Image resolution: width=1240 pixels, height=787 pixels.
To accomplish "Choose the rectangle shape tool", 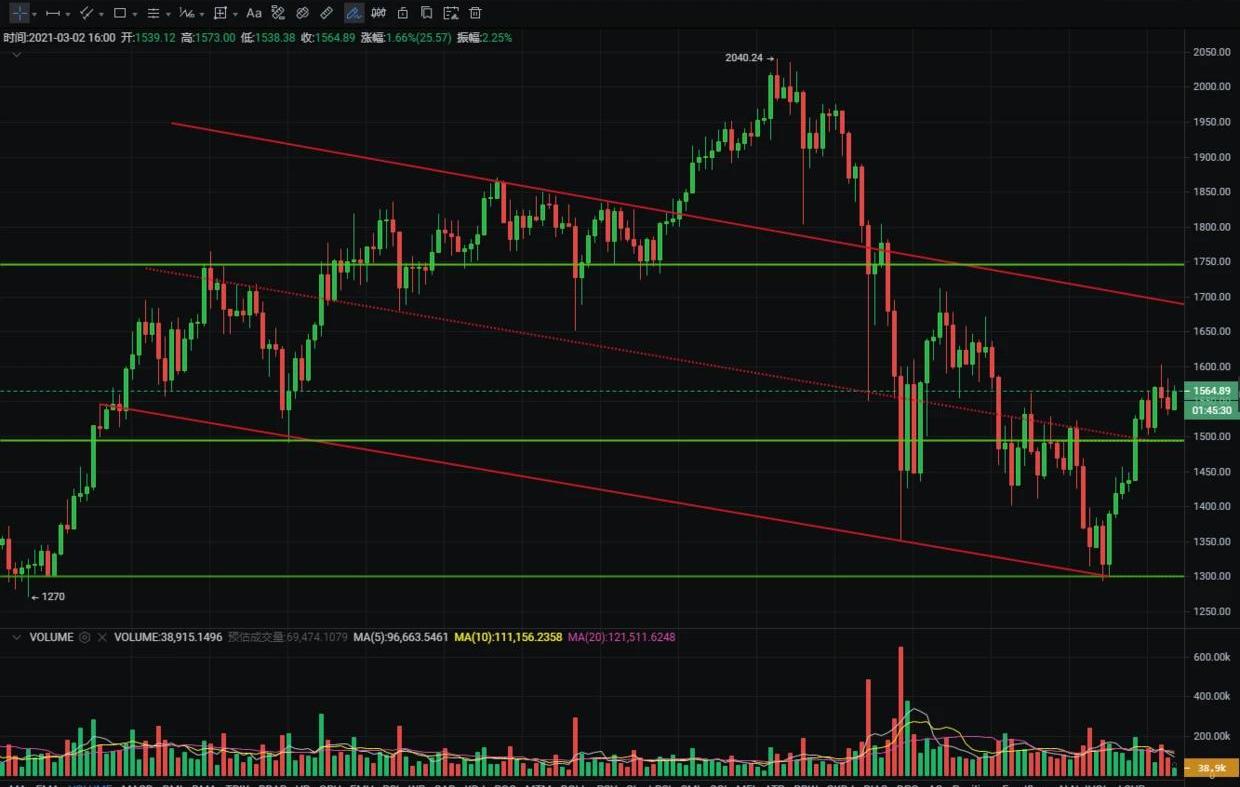I will tap(120, 13).
